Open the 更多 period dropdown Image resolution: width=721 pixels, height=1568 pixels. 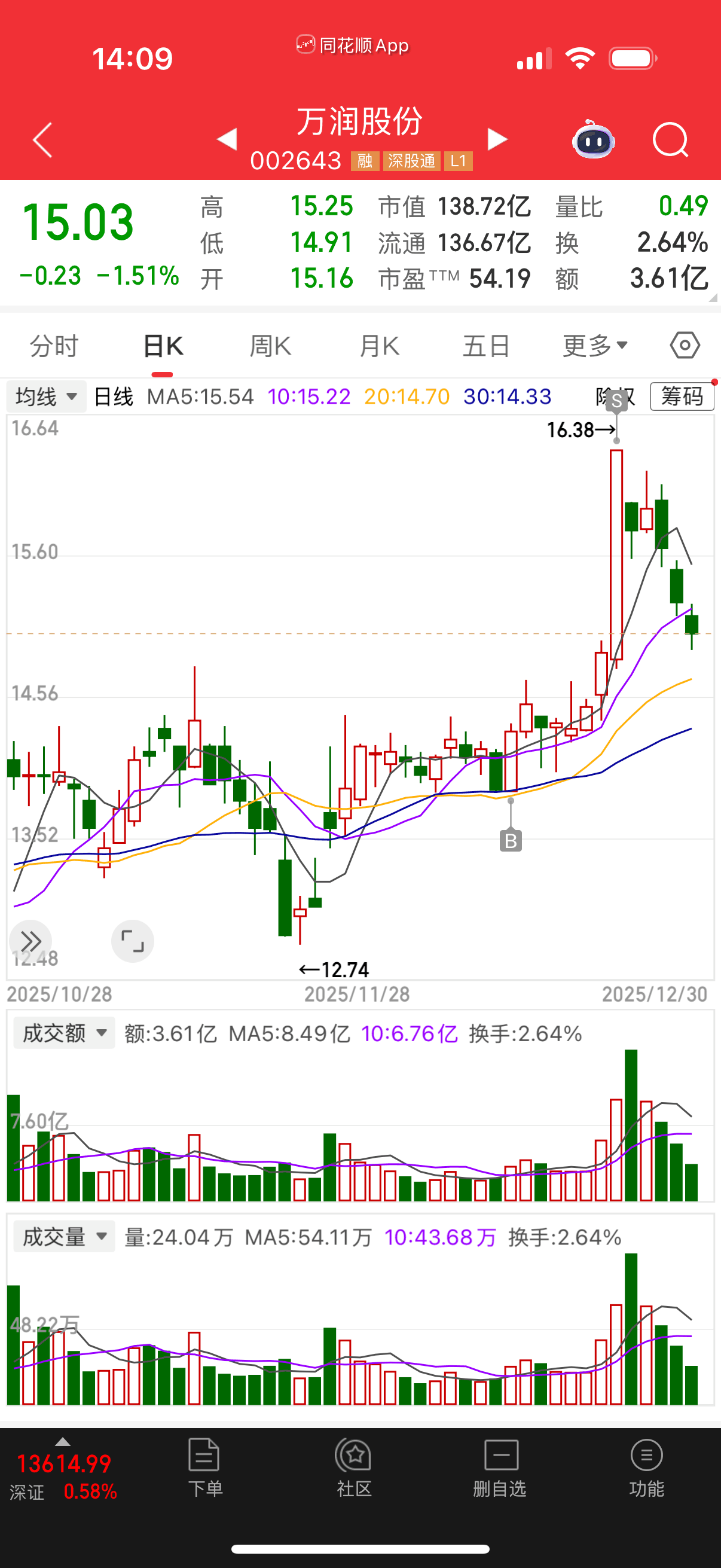594,346
